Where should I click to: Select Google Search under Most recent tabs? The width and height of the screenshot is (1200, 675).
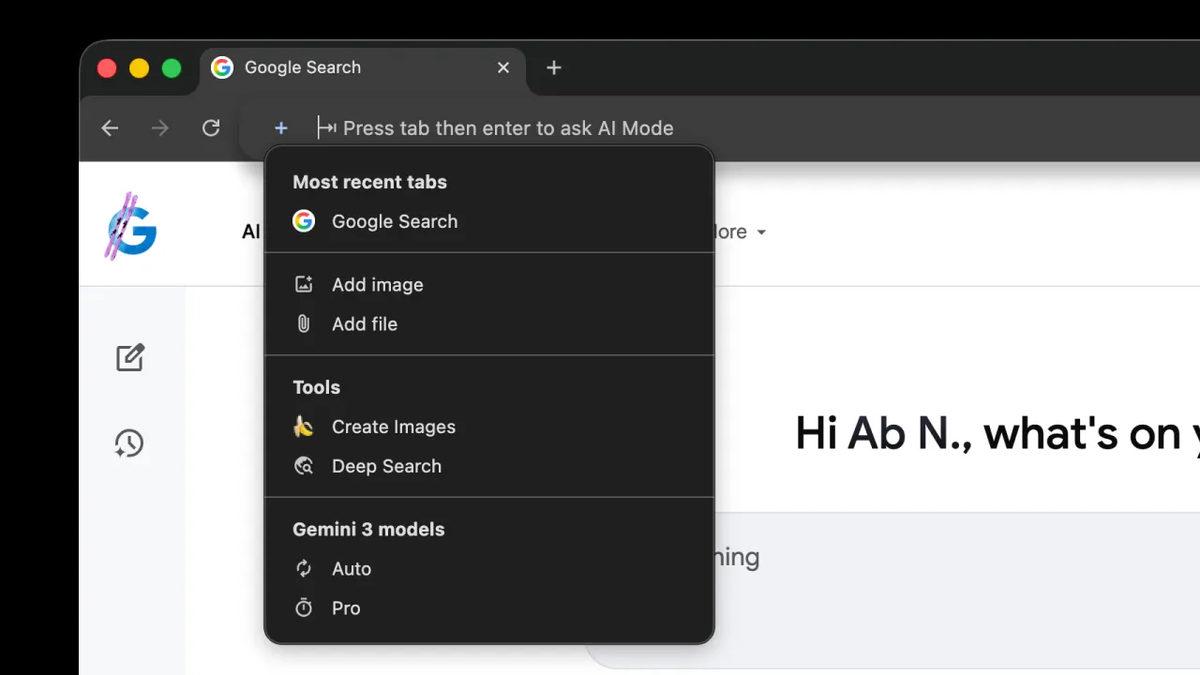(x=395, y=221)
